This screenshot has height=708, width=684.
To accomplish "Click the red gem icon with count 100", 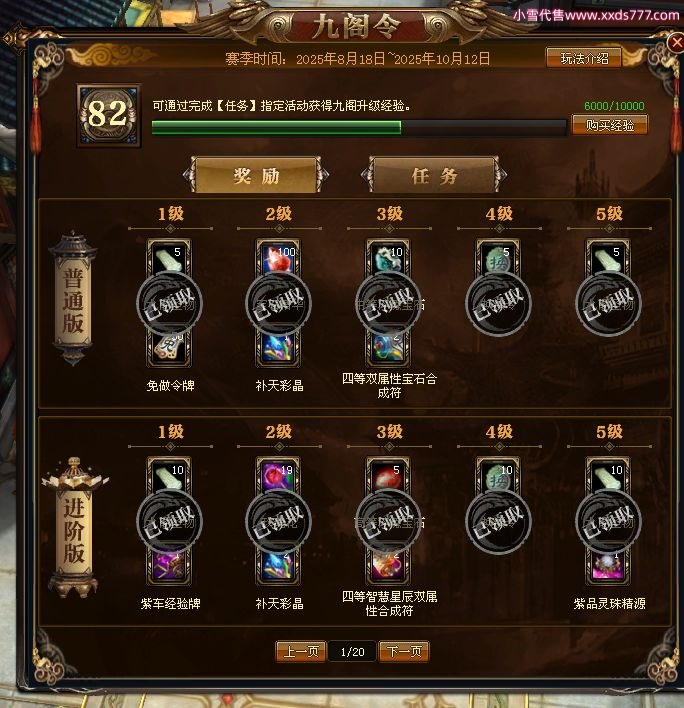I will pyautogui.click(x=278, y=259).
